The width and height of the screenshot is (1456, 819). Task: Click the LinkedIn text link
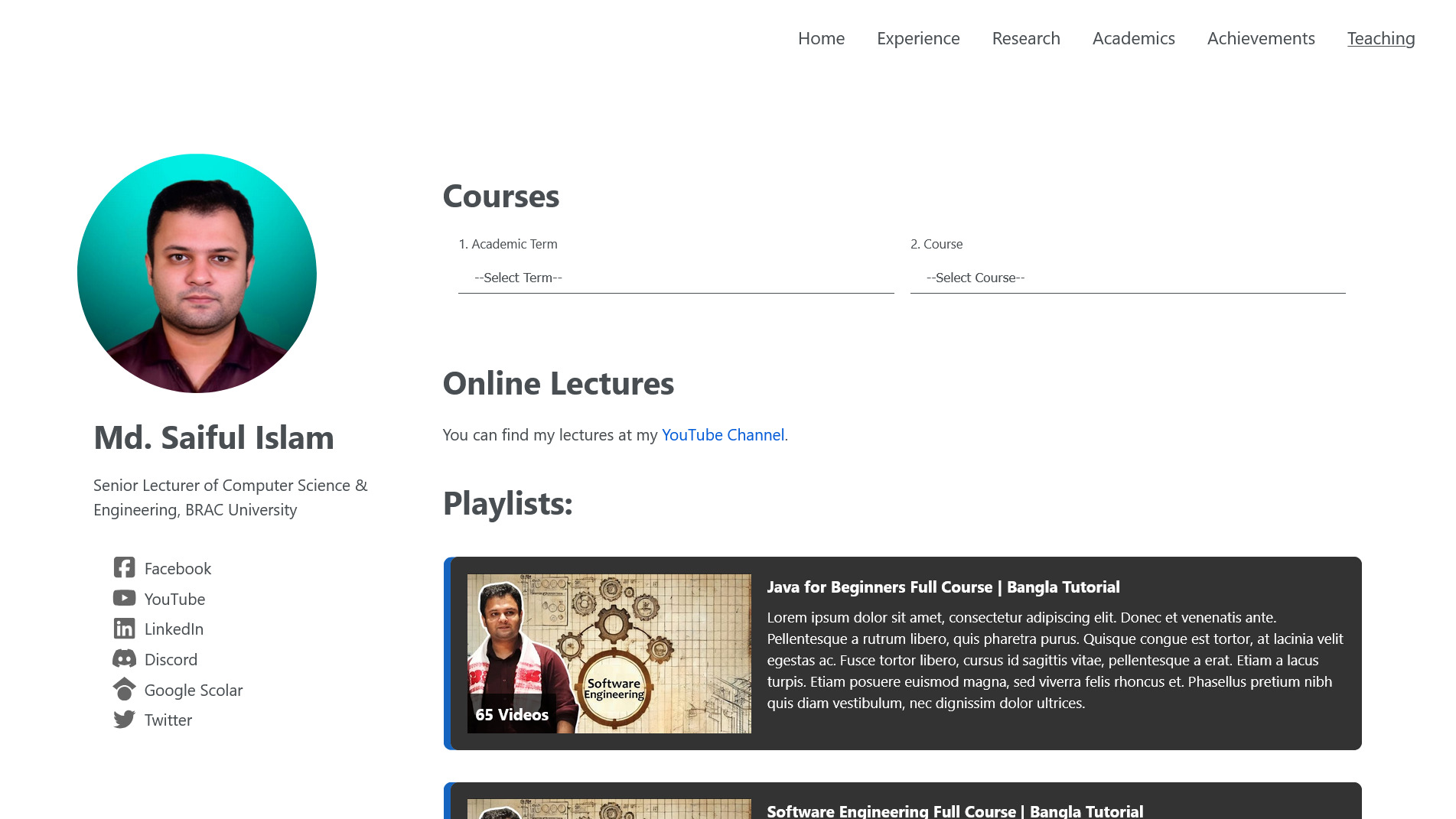(174, 629)
